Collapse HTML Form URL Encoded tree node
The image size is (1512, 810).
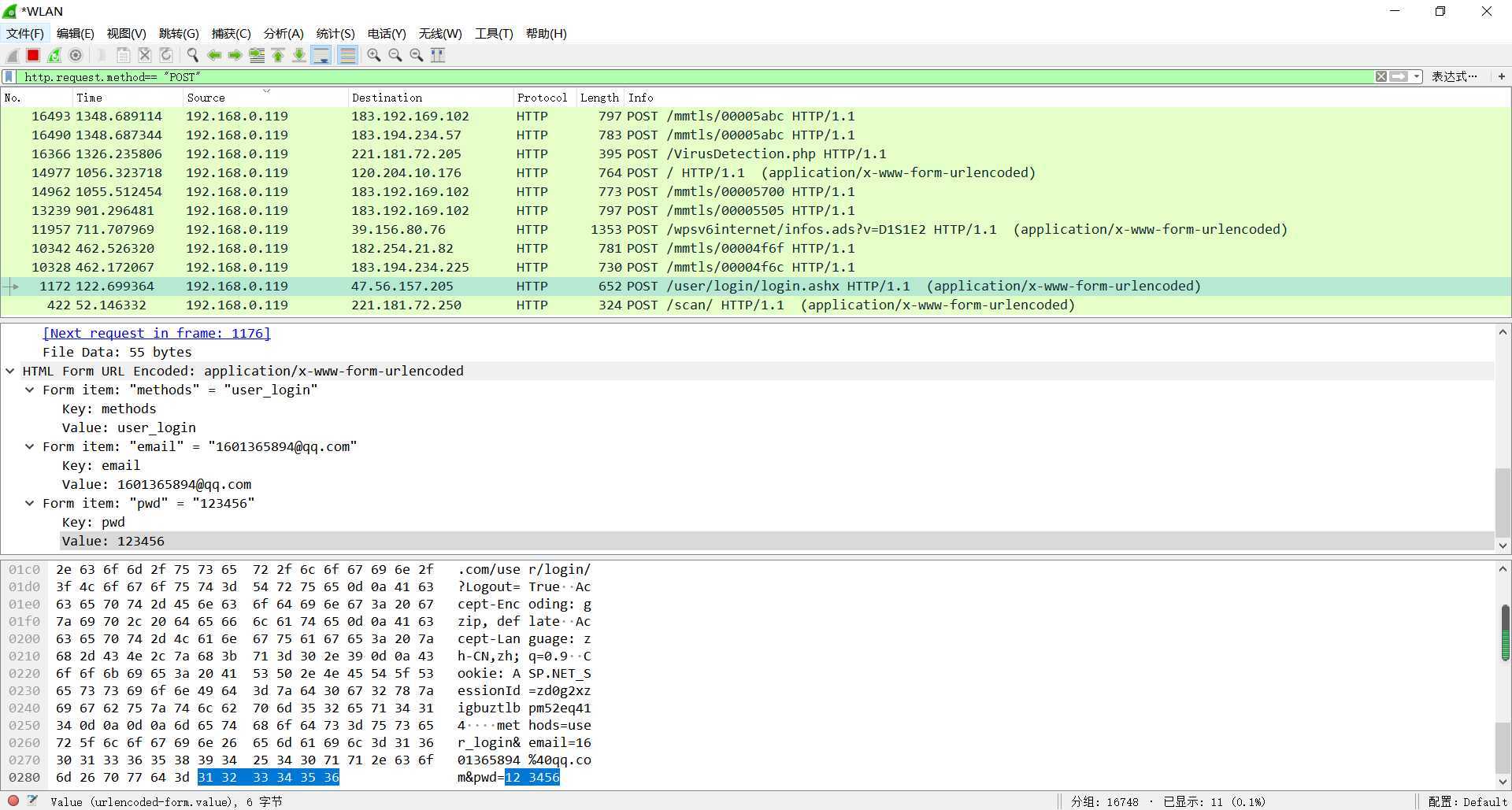(10, 371)
